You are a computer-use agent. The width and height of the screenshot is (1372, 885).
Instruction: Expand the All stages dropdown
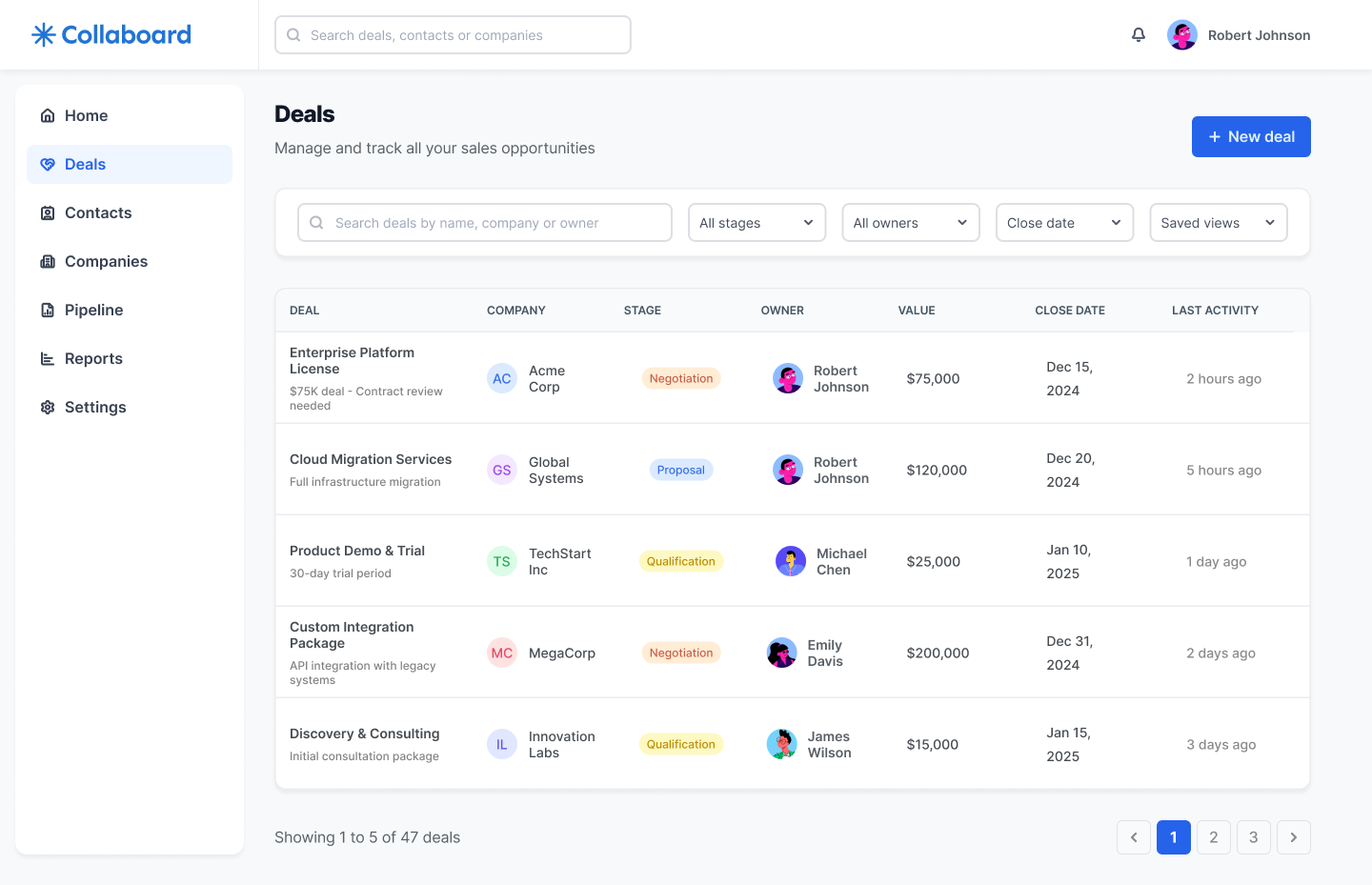pyautogui.click(x=757, y=223)
